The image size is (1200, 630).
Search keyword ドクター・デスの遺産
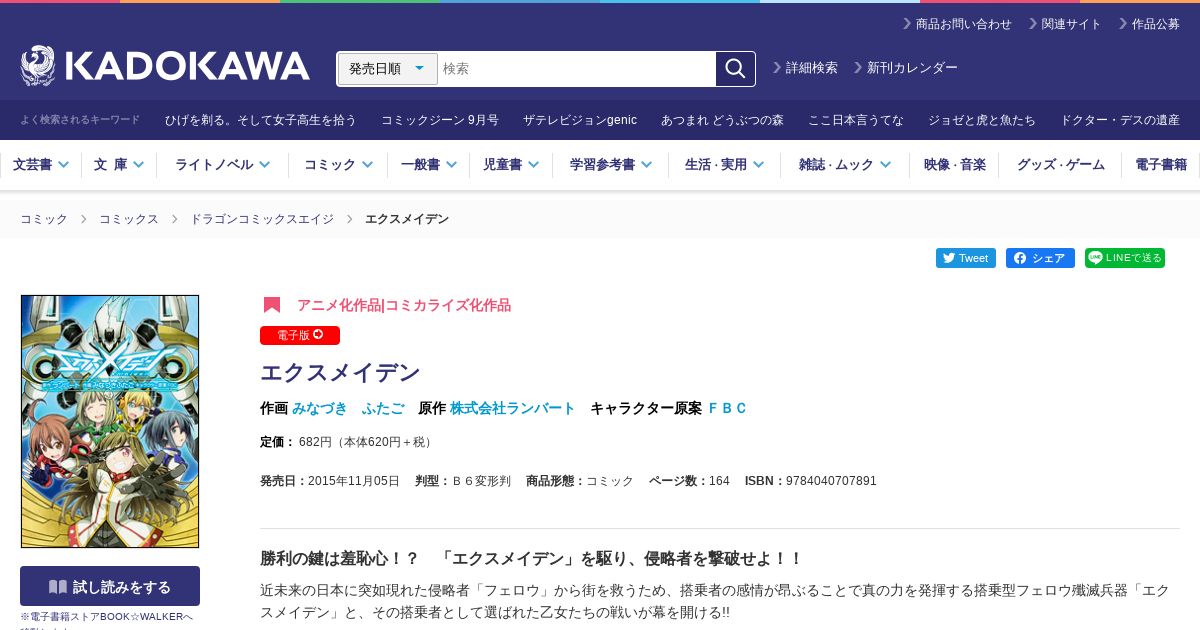(1120, 120)
